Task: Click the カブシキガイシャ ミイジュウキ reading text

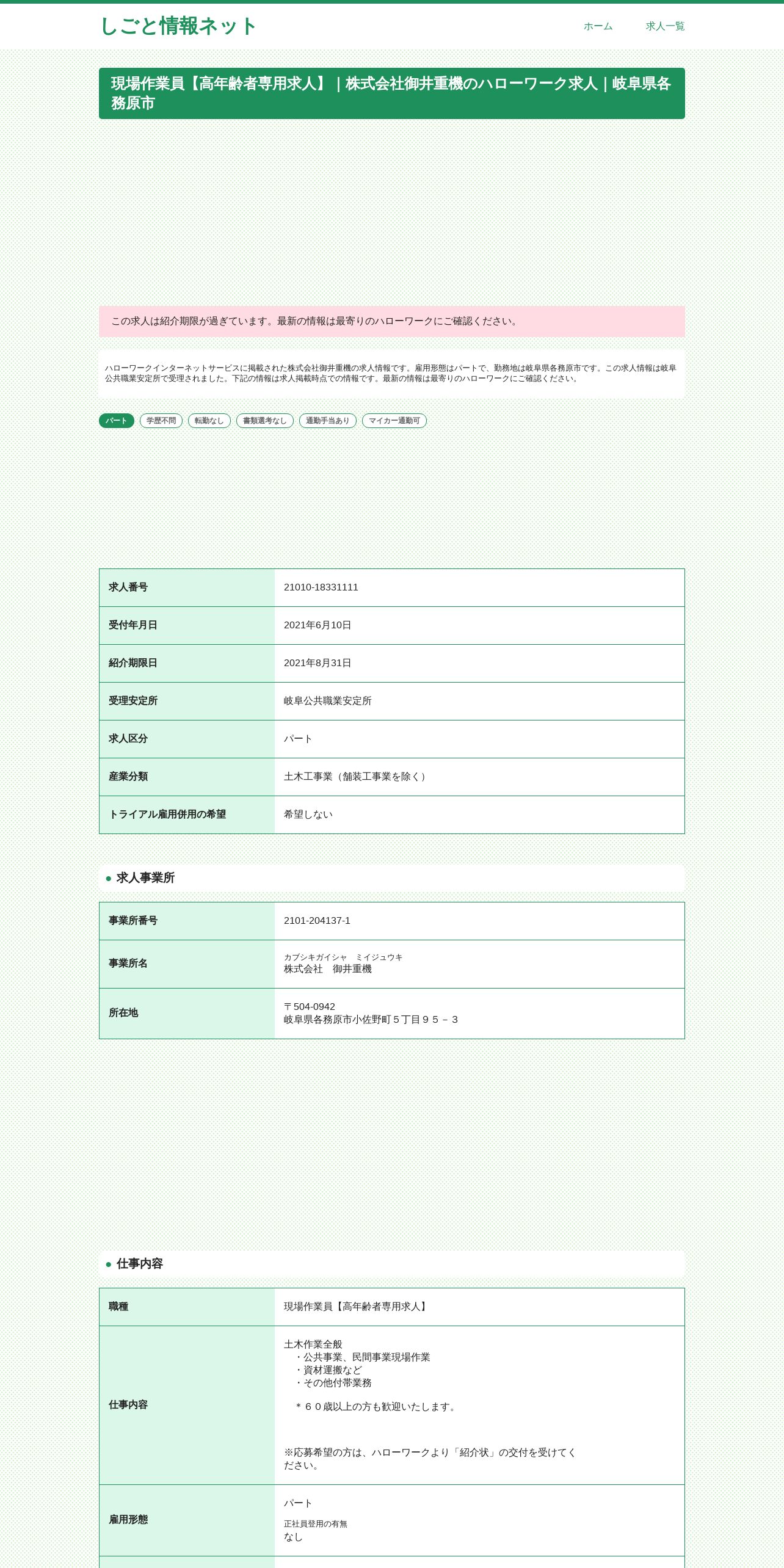Action: [343, 957]
